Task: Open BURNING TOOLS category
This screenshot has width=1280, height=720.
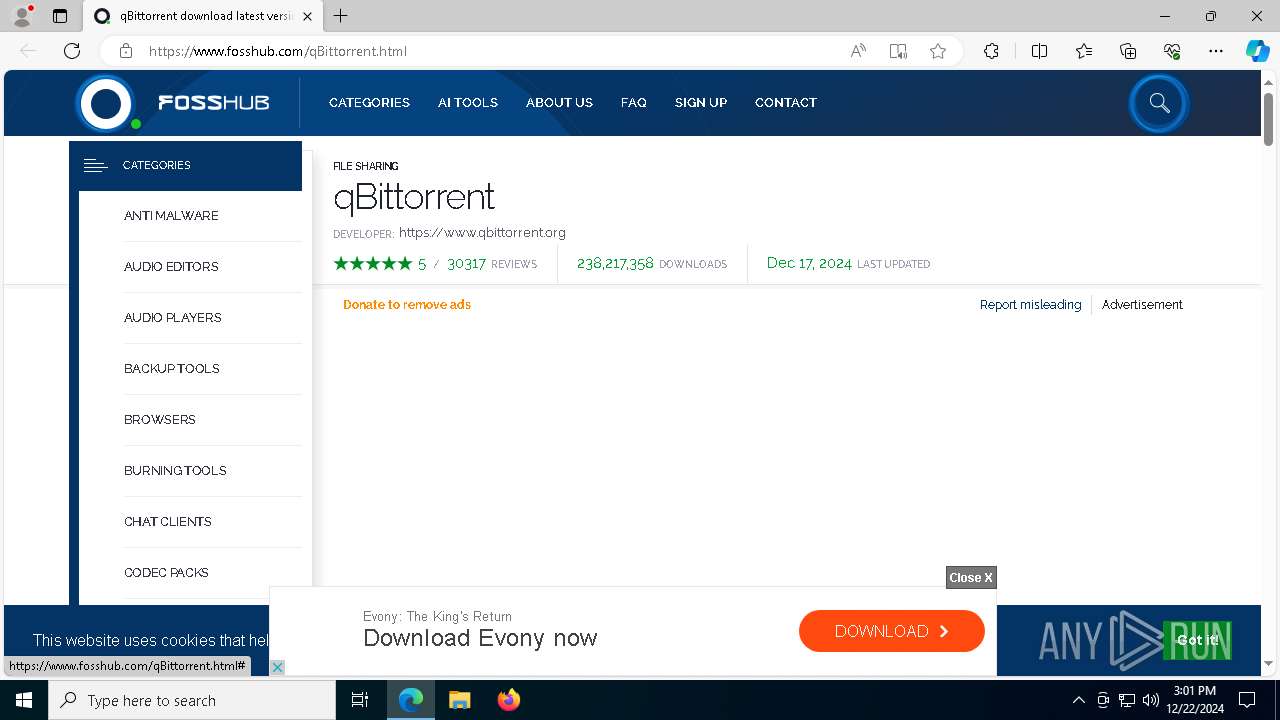Action: click(x=175, y=471)
